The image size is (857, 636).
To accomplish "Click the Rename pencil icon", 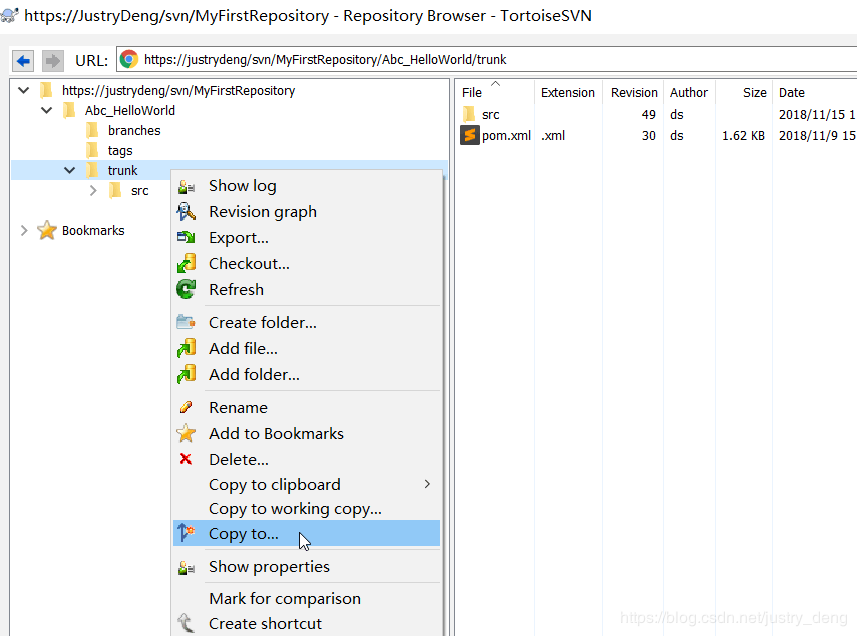I will (186, 407).
